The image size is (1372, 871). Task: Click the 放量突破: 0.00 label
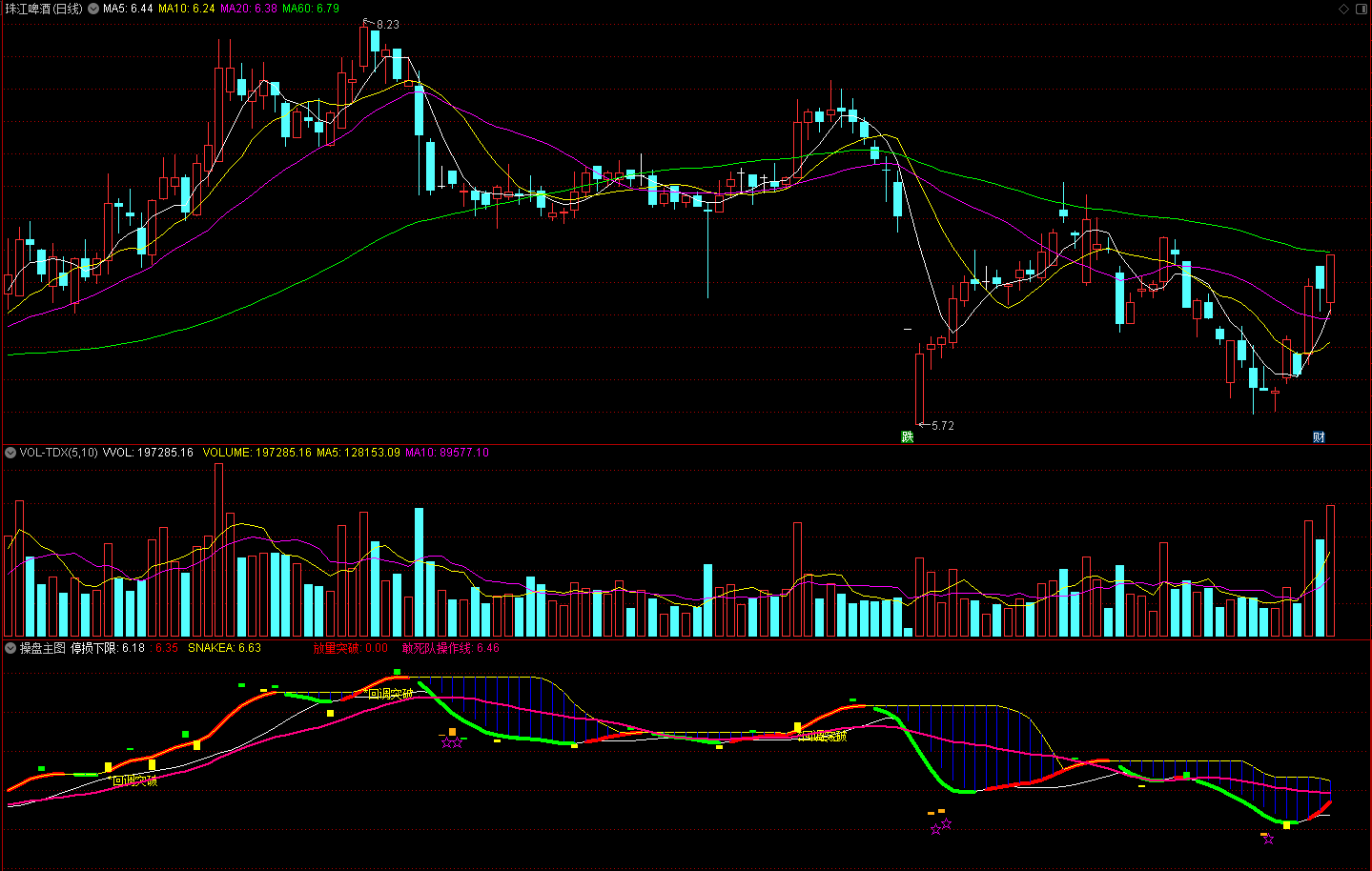pos(351,648)
